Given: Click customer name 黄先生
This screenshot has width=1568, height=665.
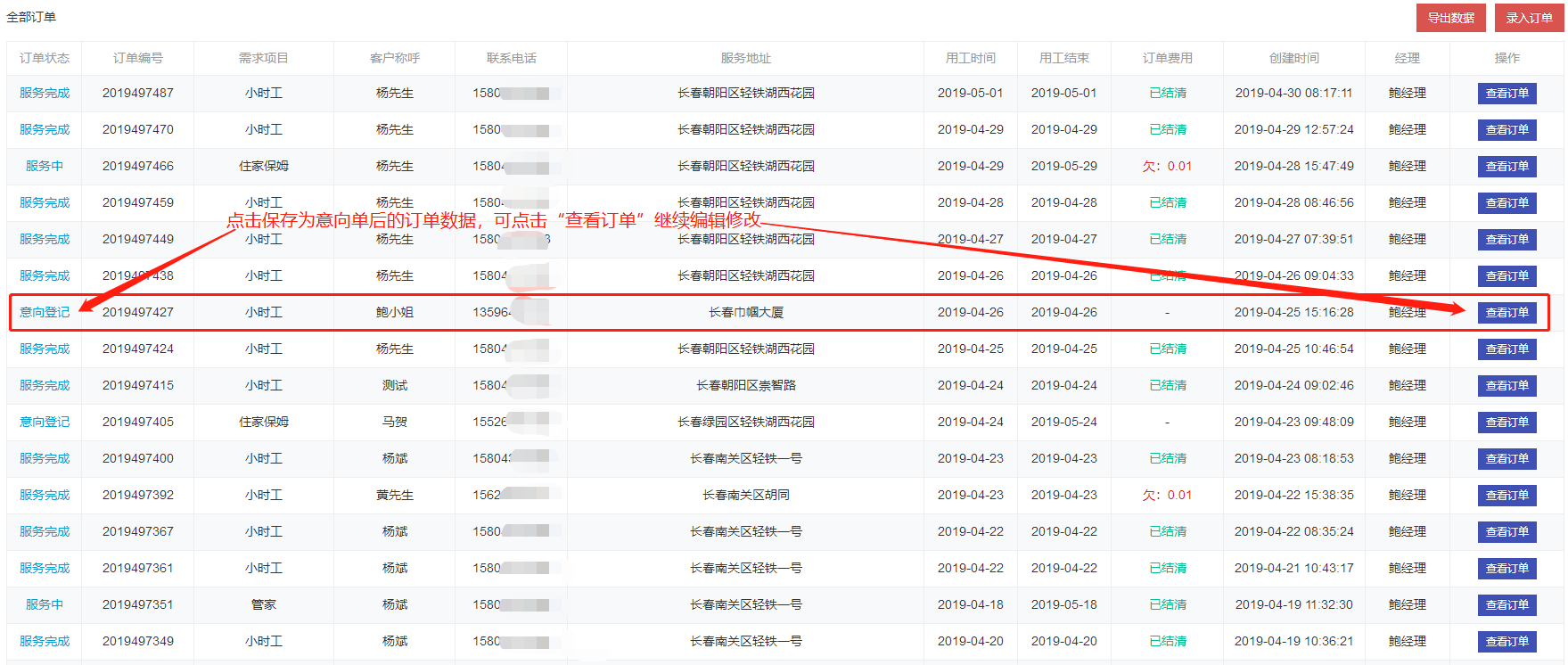Looking at the screenshot, I should click(x=395, y=495).
